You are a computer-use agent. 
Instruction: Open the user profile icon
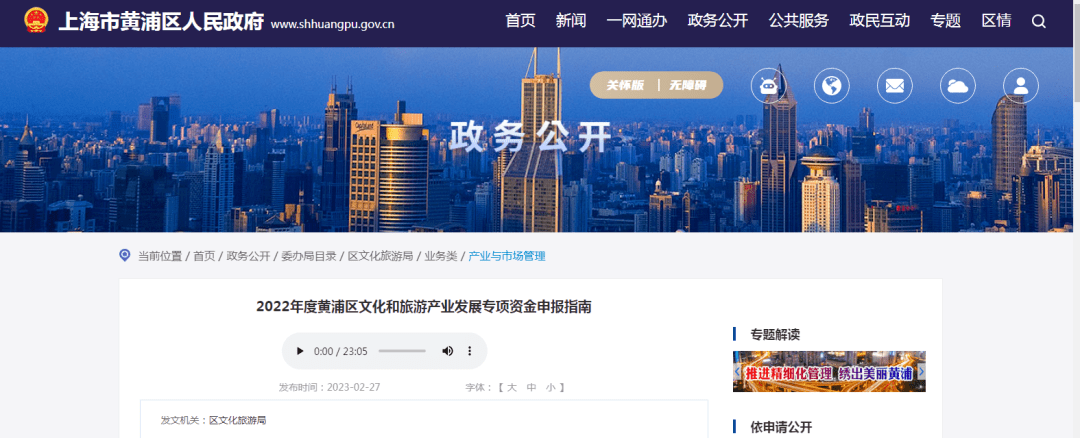click(x=1021, y=86)
